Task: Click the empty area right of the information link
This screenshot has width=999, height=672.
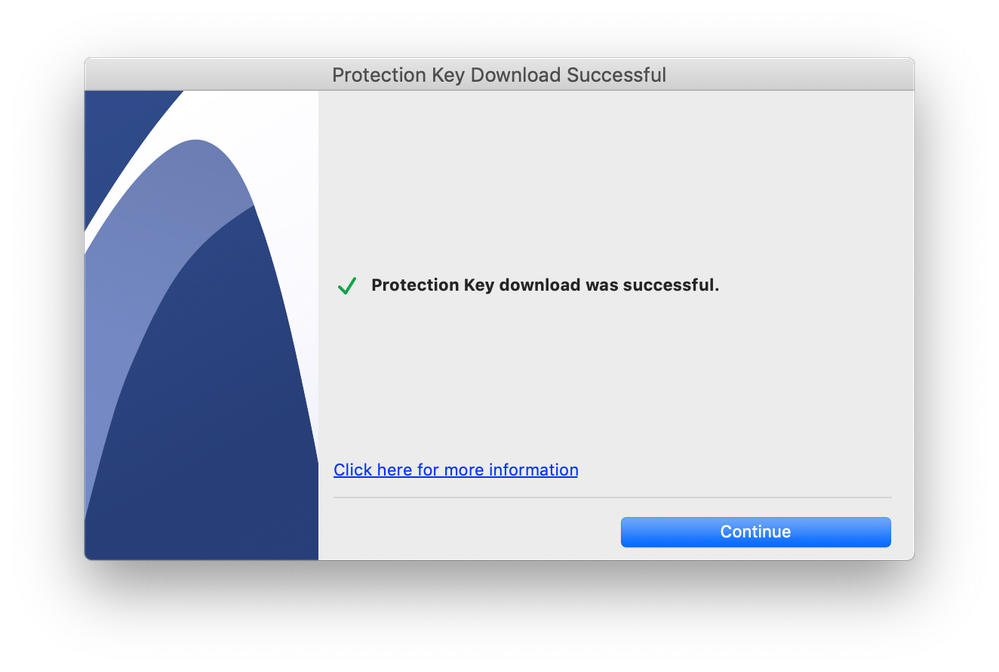Action: pyautogui.click(x=740, y=470)
